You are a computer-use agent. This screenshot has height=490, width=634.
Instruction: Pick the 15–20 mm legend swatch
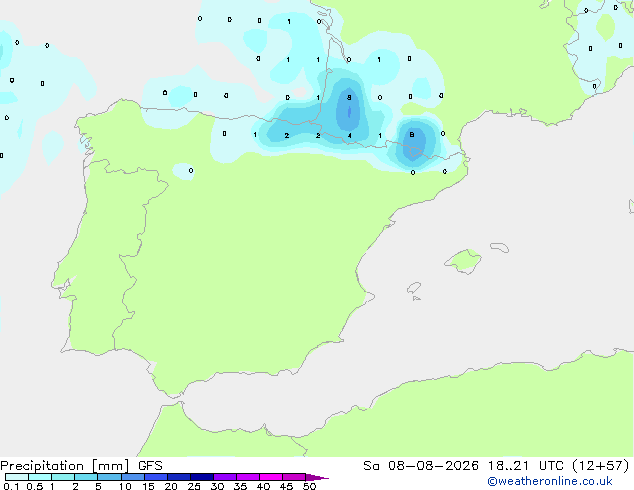pyautogui.click(x=156, y=477)
